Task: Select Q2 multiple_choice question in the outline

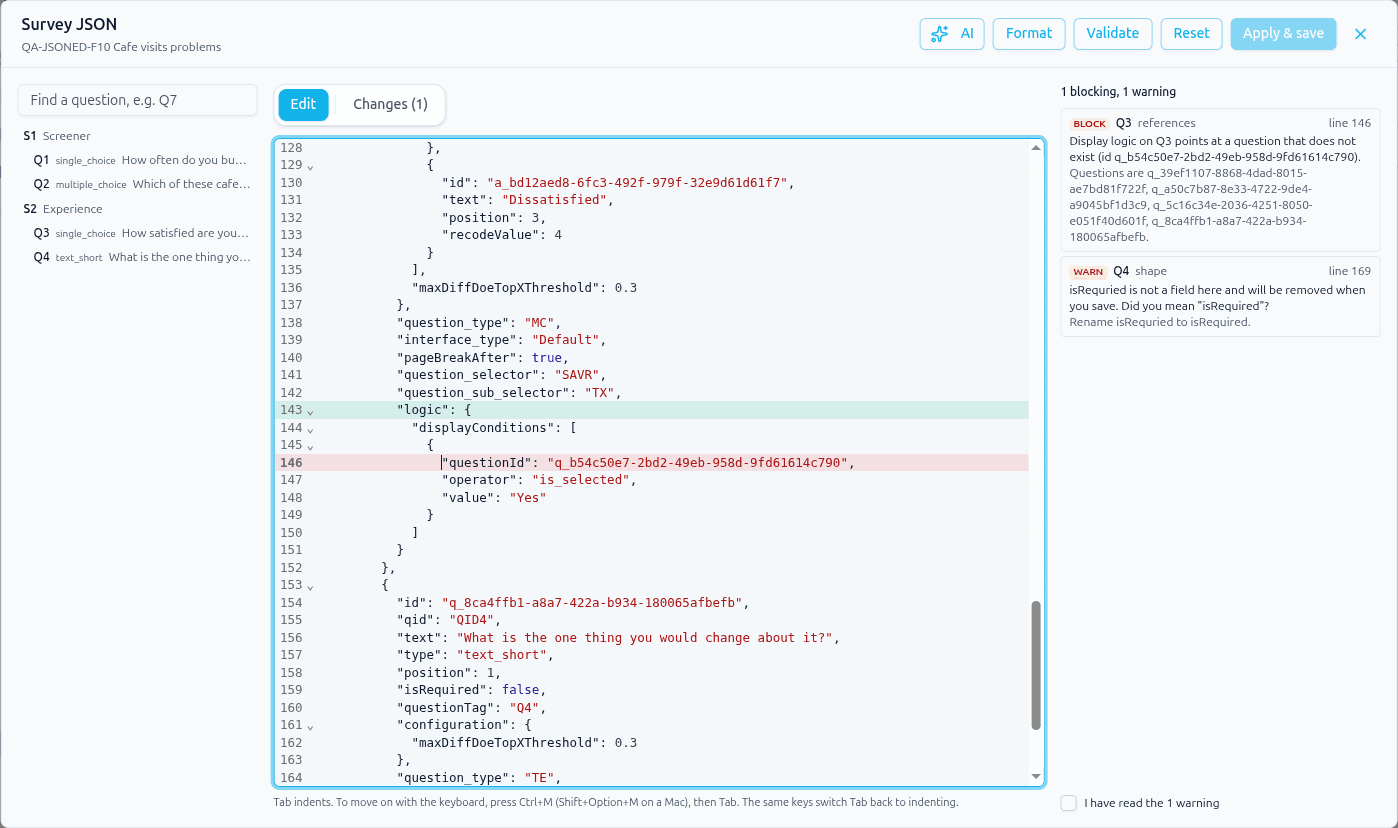Action: click(x=141, y=184)
